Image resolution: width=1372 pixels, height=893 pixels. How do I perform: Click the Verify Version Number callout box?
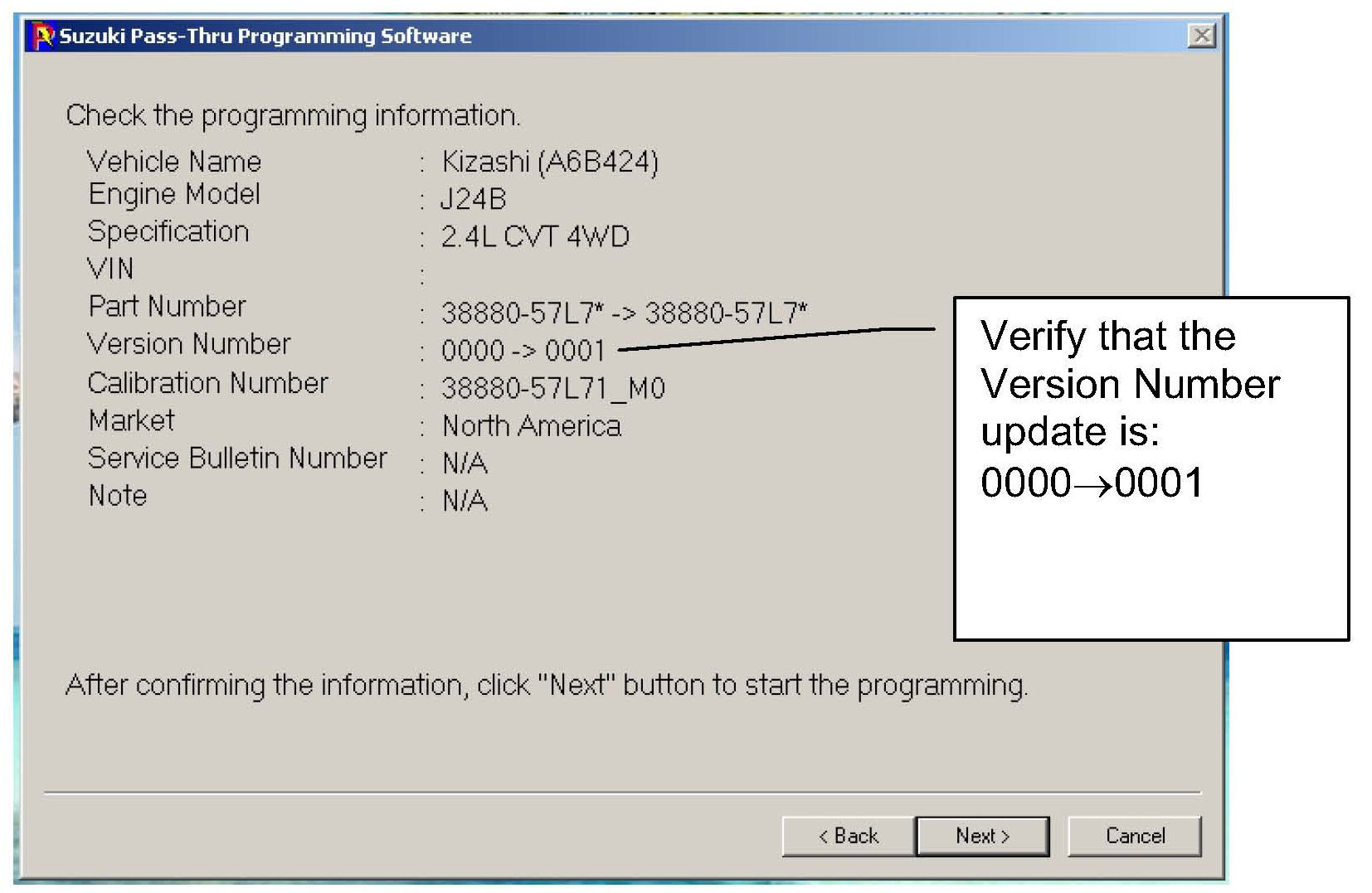pyautogui.click(x=1151, y=468)
